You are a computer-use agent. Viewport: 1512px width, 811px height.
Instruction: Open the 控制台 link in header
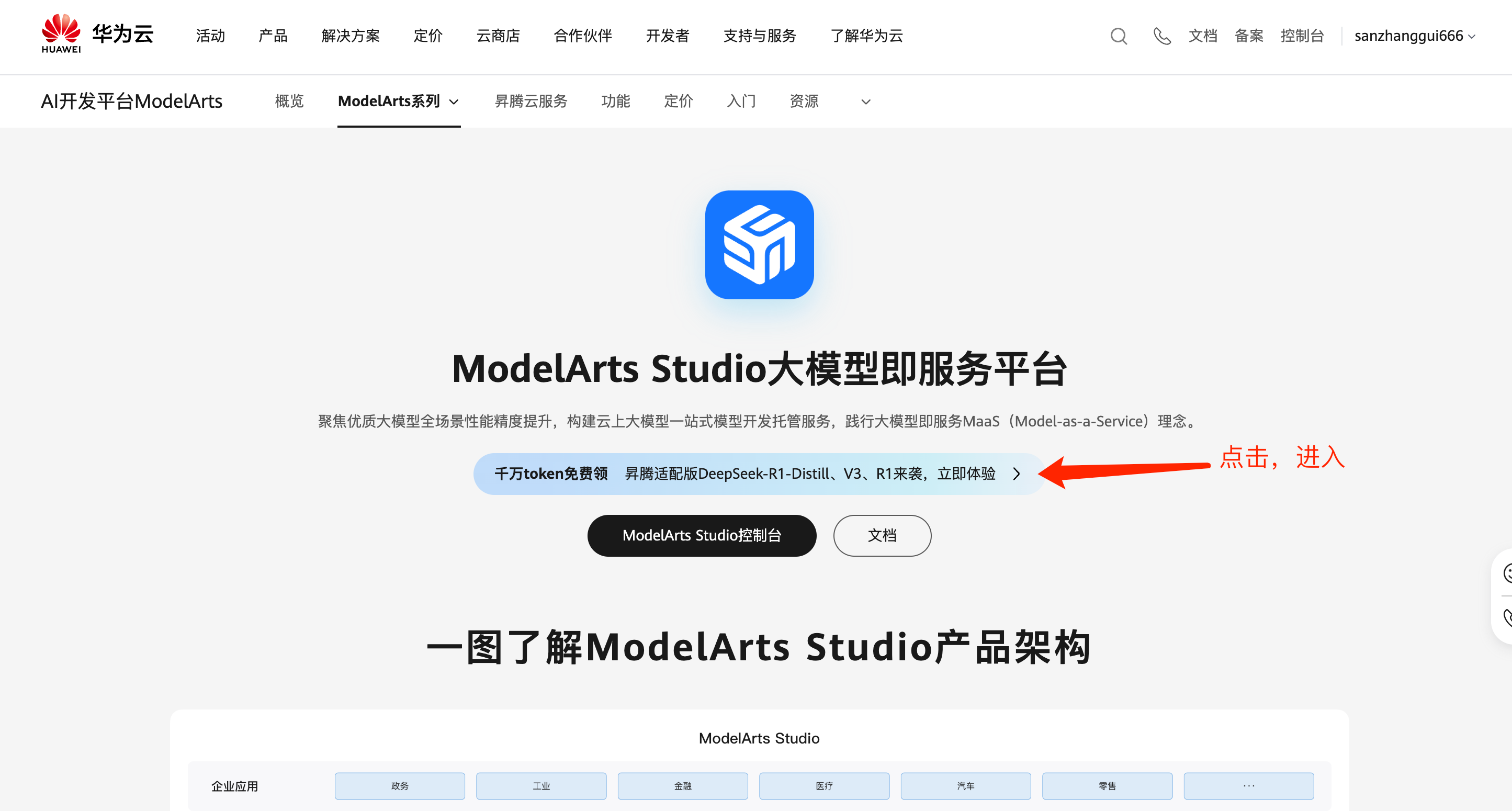[x=1302, y=37]
